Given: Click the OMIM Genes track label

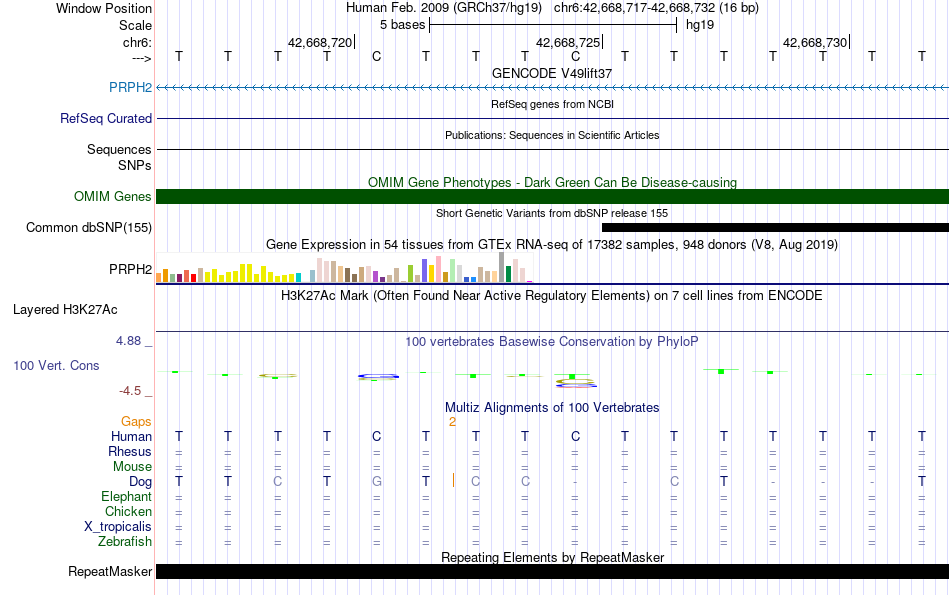Looking at the screenshot, I should pyautogui.click(x=113, y=196).
